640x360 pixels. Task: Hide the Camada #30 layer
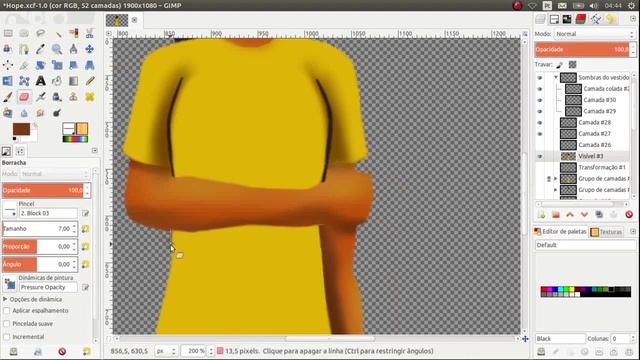(x=540, y=100)
